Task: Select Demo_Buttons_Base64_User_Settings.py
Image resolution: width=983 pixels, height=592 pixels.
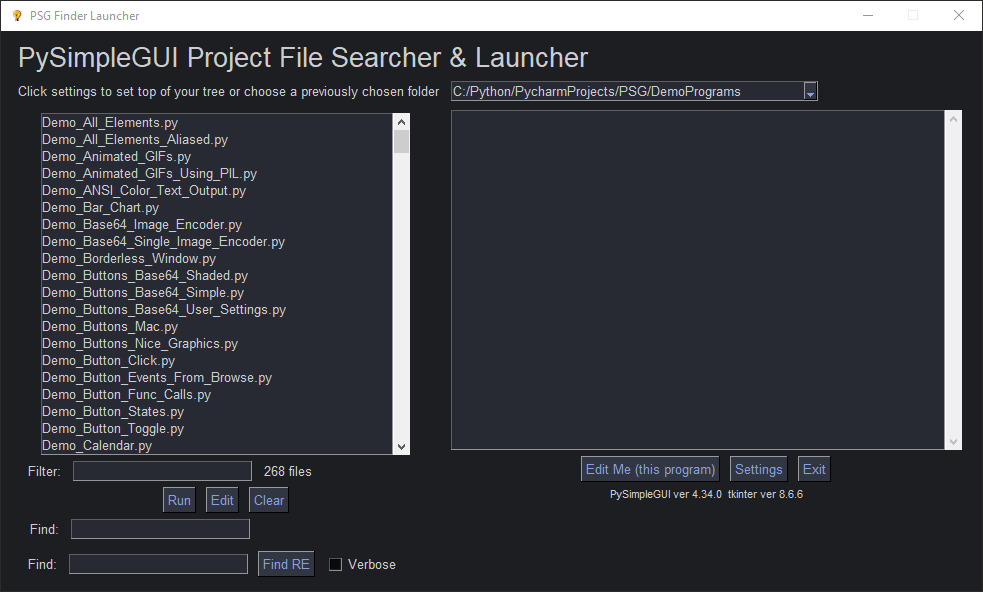Action: 217,310
